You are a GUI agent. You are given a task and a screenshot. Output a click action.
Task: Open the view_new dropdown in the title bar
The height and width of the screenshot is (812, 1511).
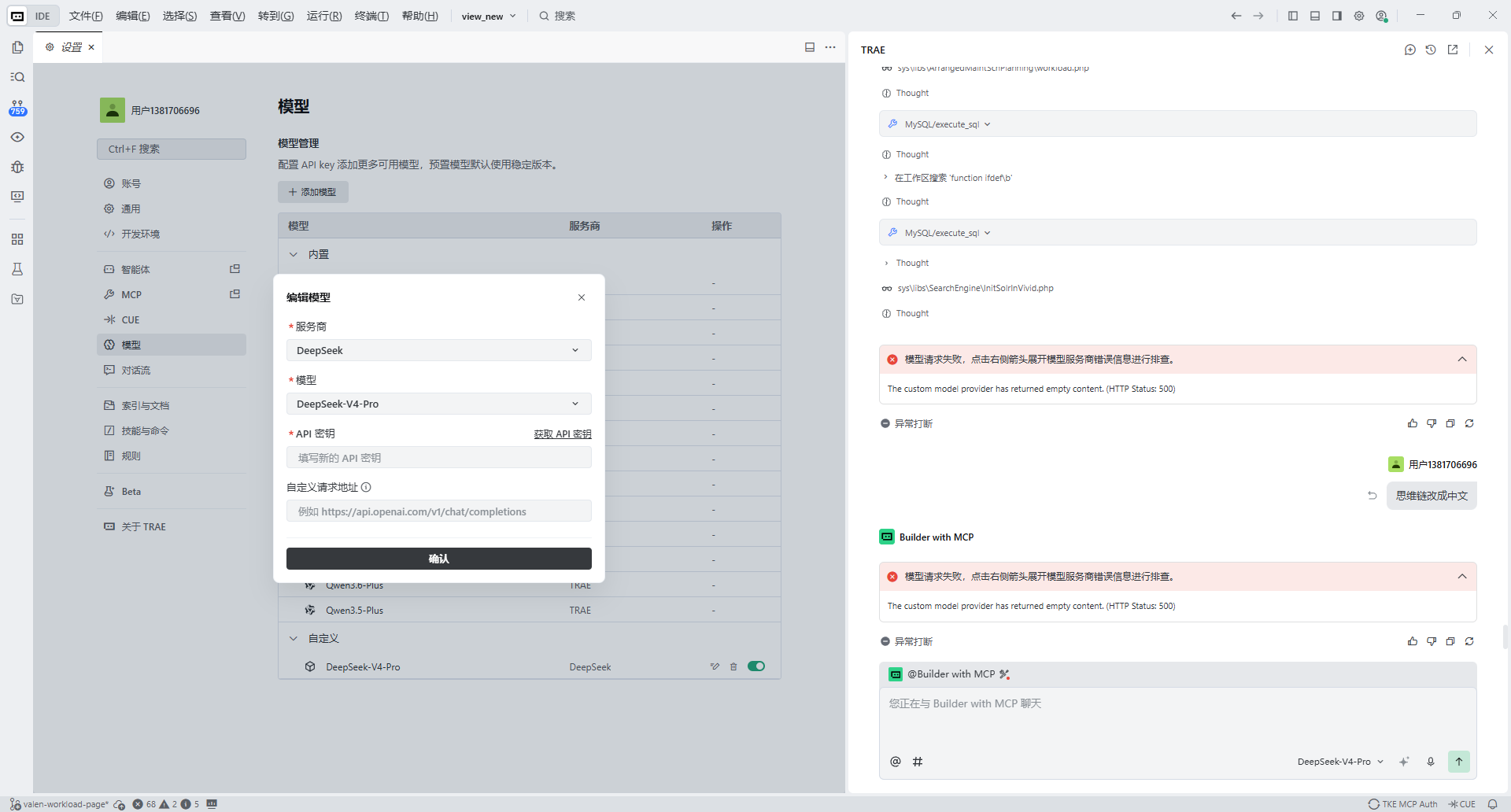[489, 16]
